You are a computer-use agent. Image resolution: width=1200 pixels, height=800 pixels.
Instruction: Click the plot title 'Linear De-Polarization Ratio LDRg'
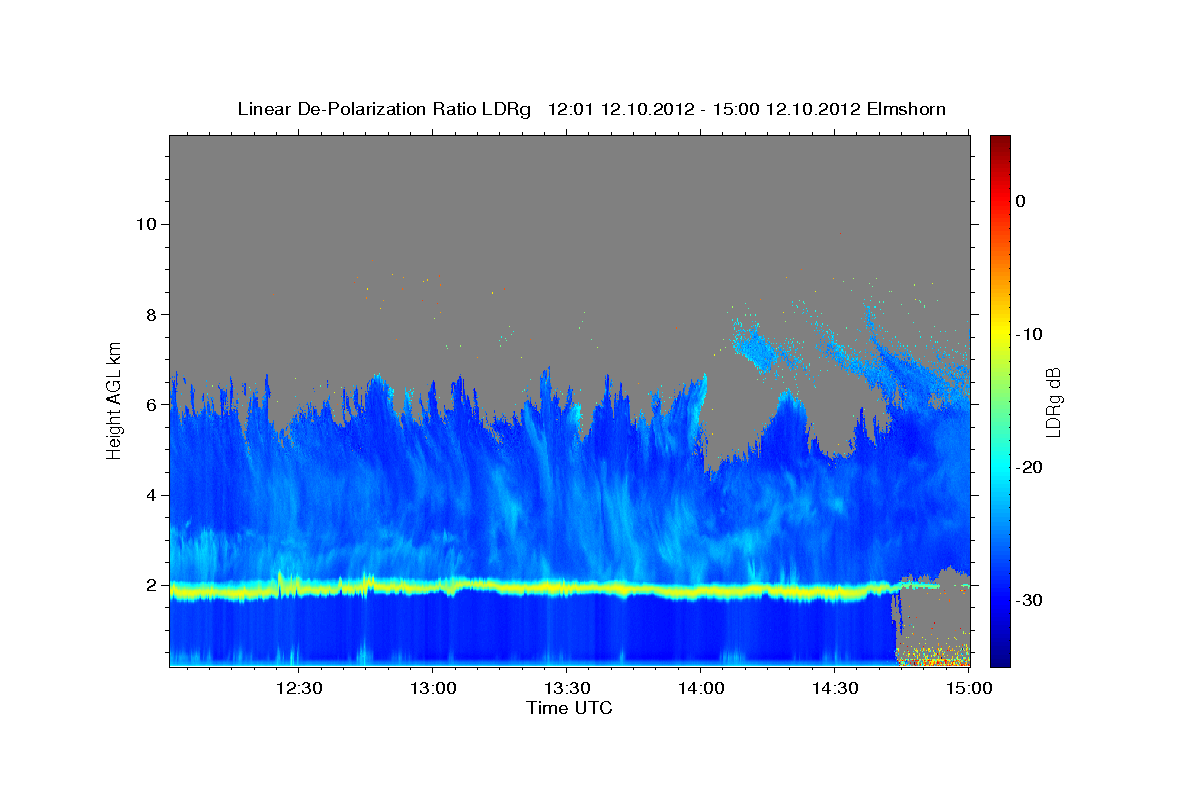384,108
